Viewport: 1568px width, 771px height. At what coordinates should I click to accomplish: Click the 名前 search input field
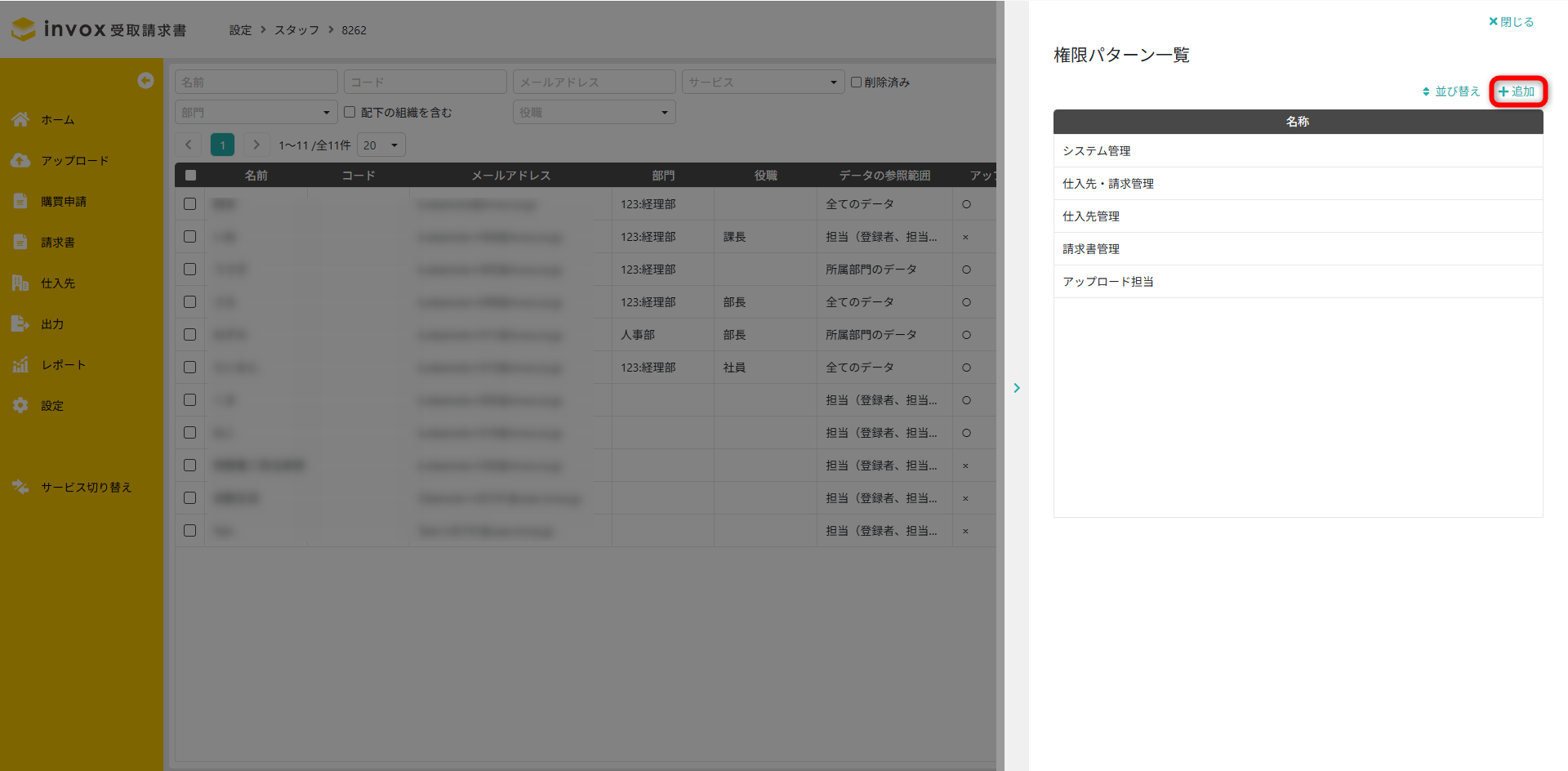pos(256,82)
